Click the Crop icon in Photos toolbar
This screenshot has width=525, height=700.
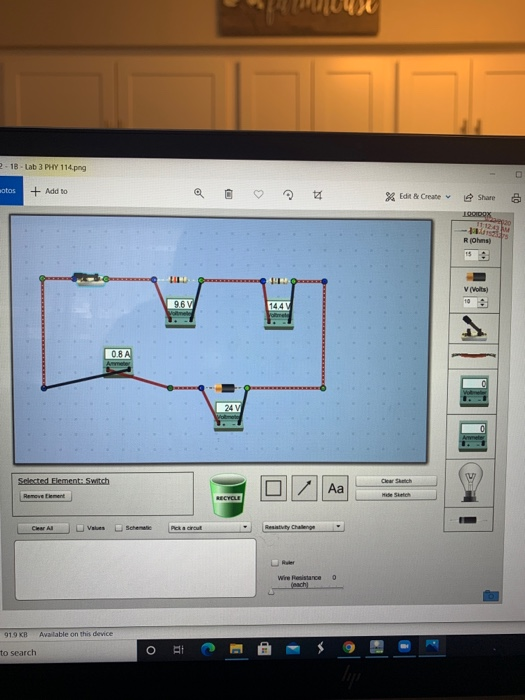[x=317, y=195]
